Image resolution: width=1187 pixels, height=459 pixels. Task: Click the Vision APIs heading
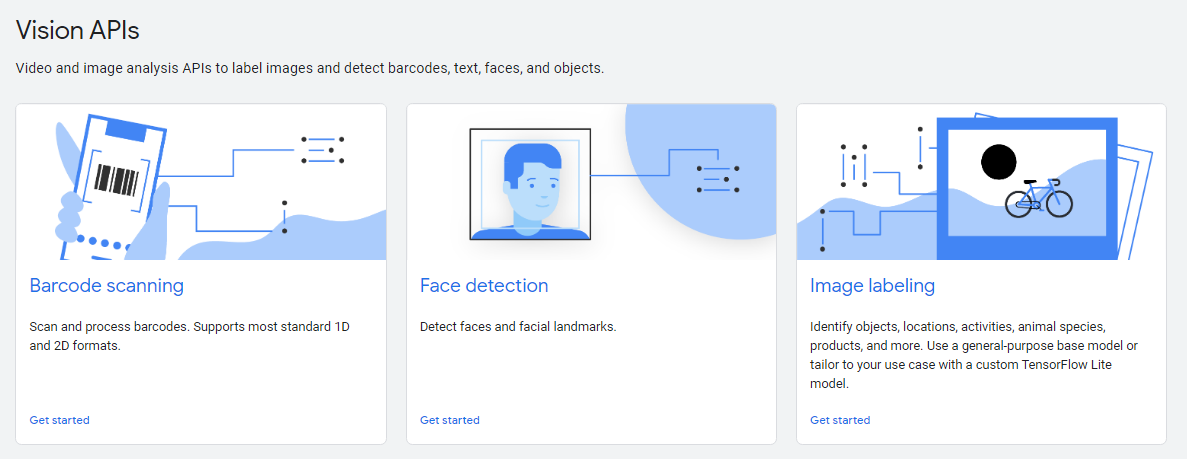pos(77,30)
